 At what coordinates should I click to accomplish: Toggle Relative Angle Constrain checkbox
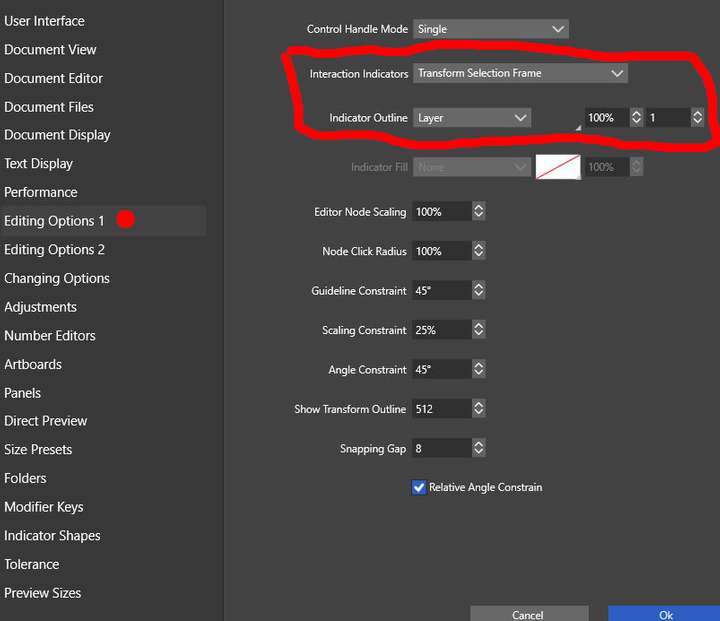pyautogui.click(x=419, y=487)
